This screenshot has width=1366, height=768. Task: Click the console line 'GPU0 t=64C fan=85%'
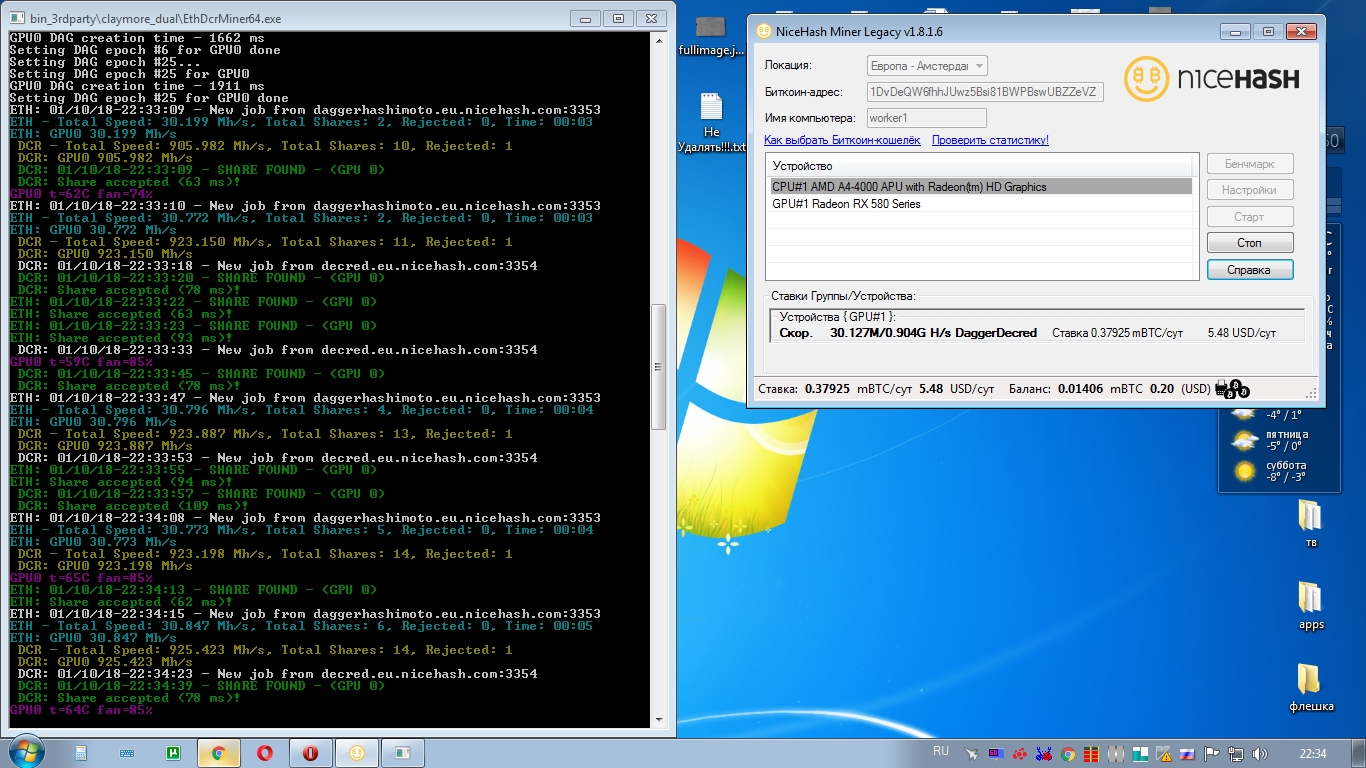click(x=81, y=710)
